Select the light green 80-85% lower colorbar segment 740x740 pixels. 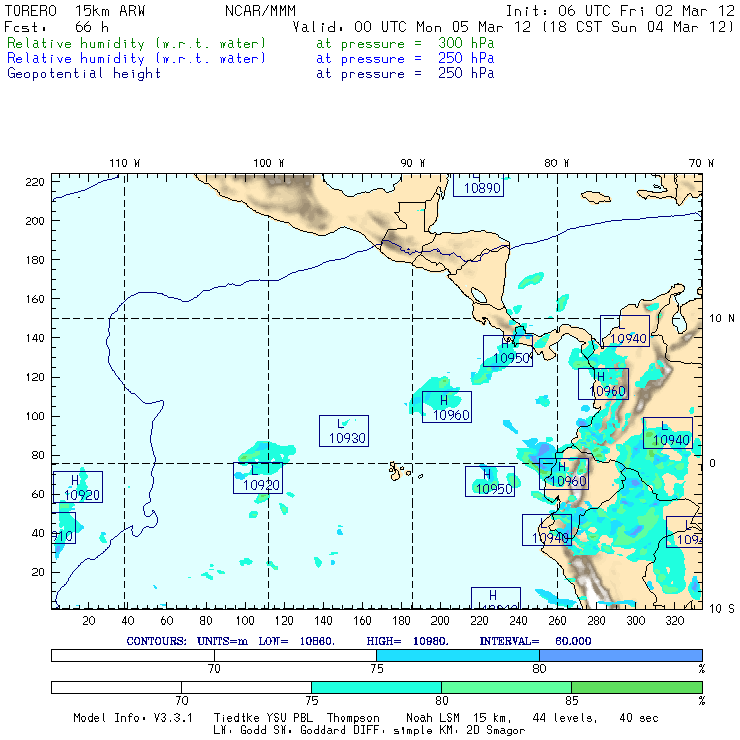506,688
